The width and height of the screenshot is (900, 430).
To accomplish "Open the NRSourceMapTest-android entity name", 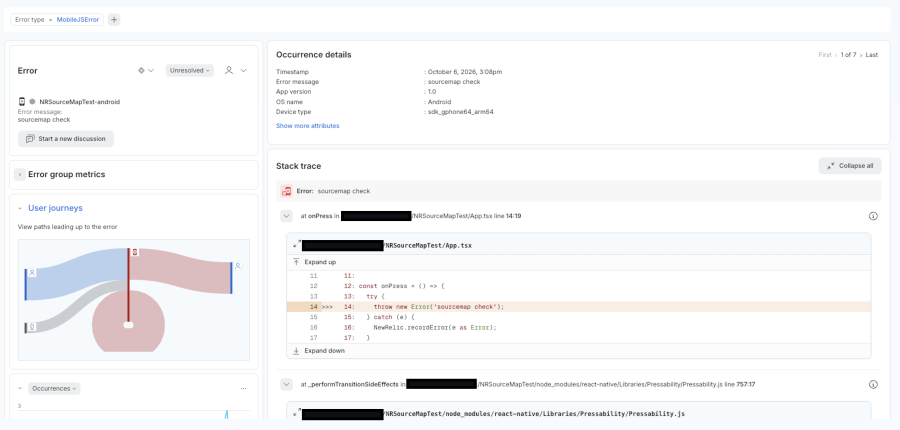I will click(80, 102).
